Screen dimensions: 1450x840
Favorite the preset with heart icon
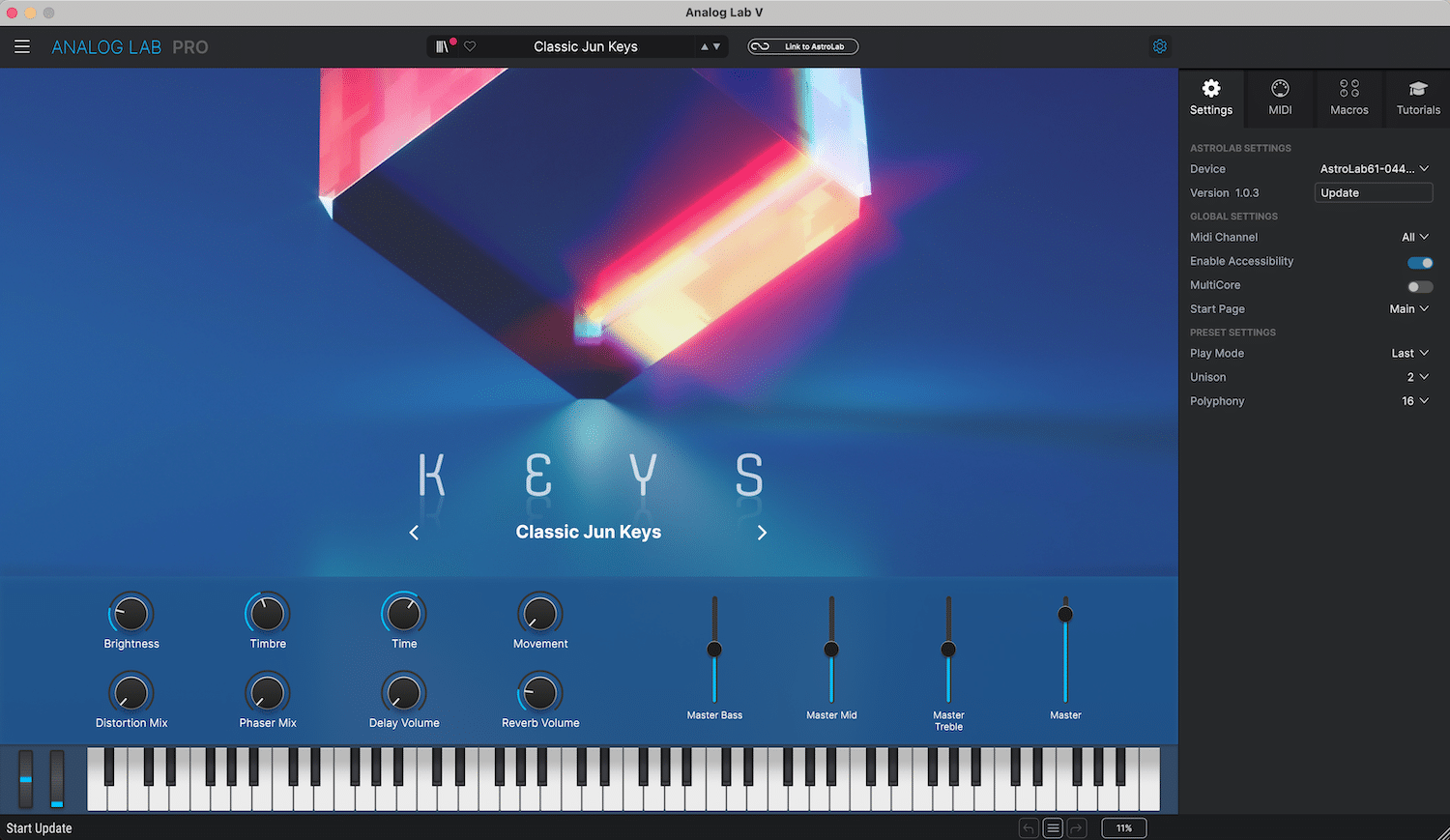470,46
